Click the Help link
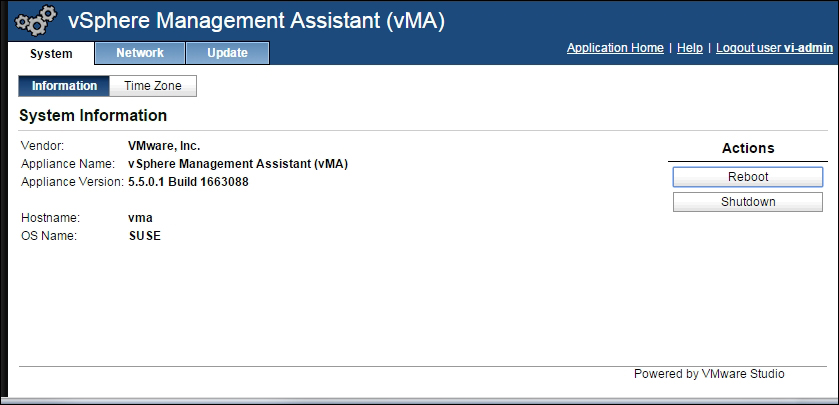The width and height of the screenshot is (839, 405). 690,48
